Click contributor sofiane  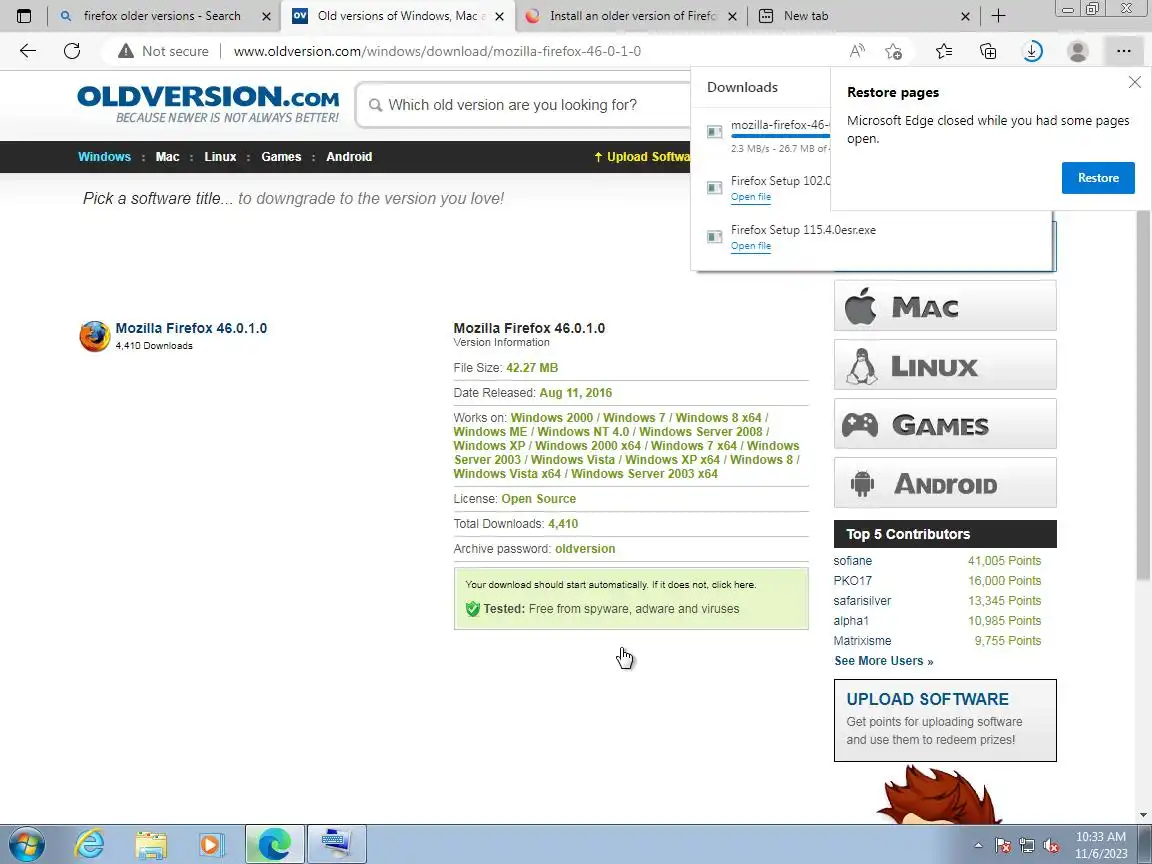pyautogui.click(x=852, y=561)
